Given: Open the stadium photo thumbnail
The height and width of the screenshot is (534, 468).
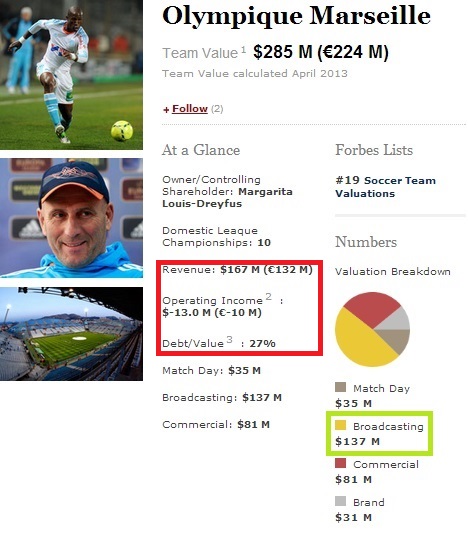Looking at the screenshot, I should coord(71,334).
